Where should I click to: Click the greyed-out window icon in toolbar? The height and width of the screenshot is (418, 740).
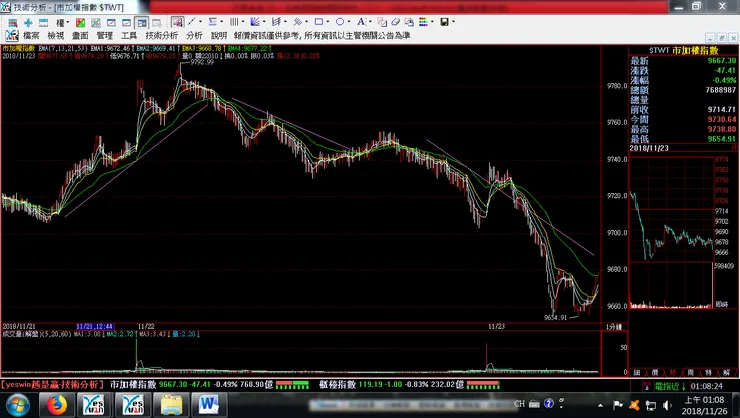click(157, 22)
